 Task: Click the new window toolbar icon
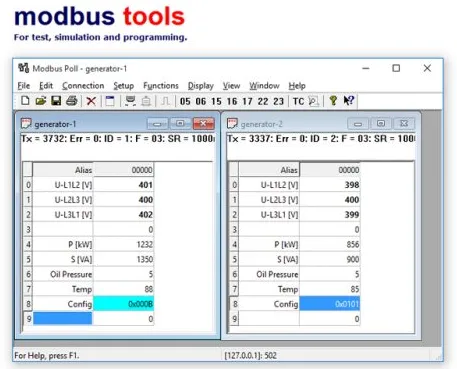click(110, 101)
